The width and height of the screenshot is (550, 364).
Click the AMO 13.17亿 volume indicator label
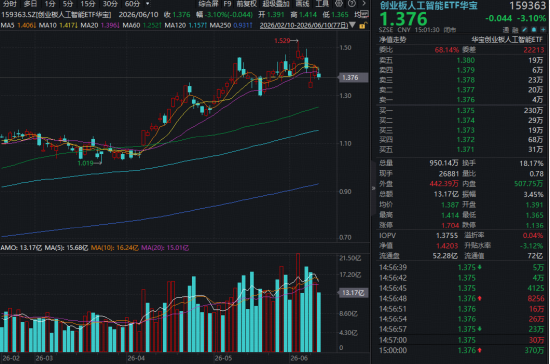tap(21, 248)
